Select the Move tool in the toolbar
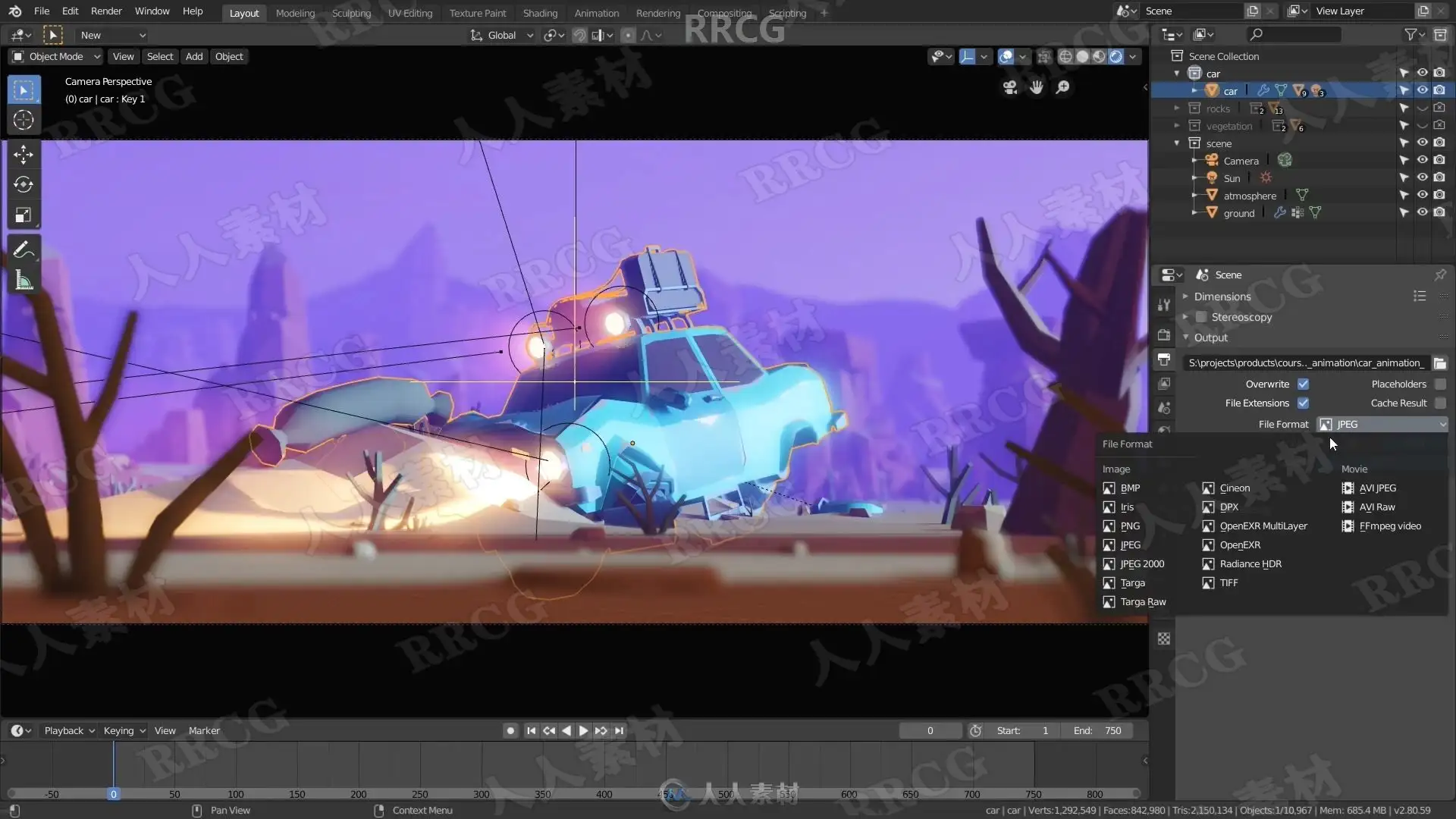The image size is (1456, 819). click(x=23, y=155)
